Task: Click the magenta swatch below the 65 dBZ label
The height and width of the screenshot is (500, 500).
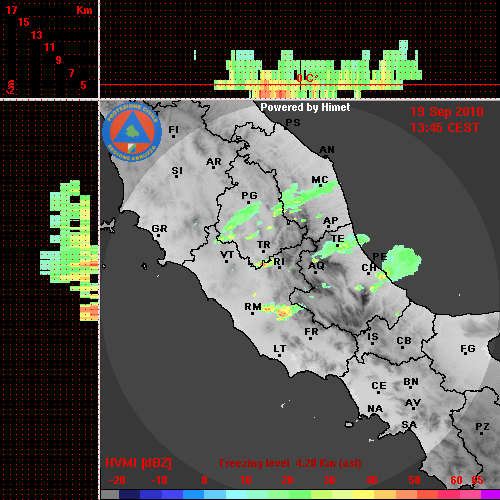Action: [x=491, y=495]
